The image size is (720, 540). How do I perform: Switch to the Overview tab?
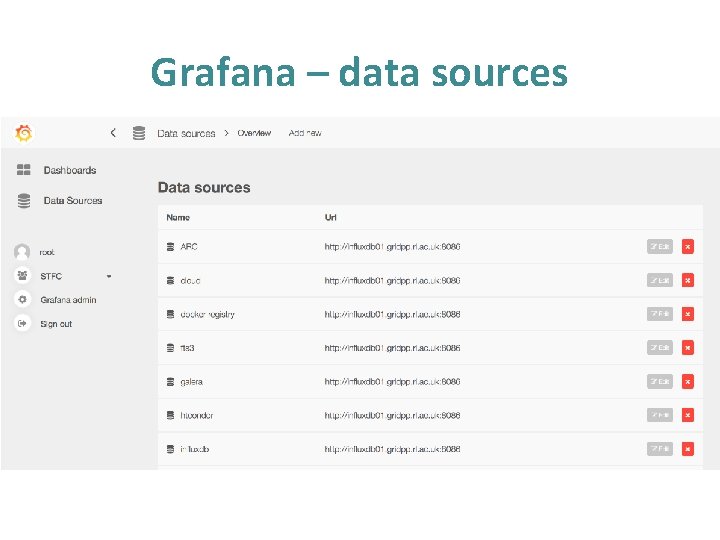[x=254, y=133]
